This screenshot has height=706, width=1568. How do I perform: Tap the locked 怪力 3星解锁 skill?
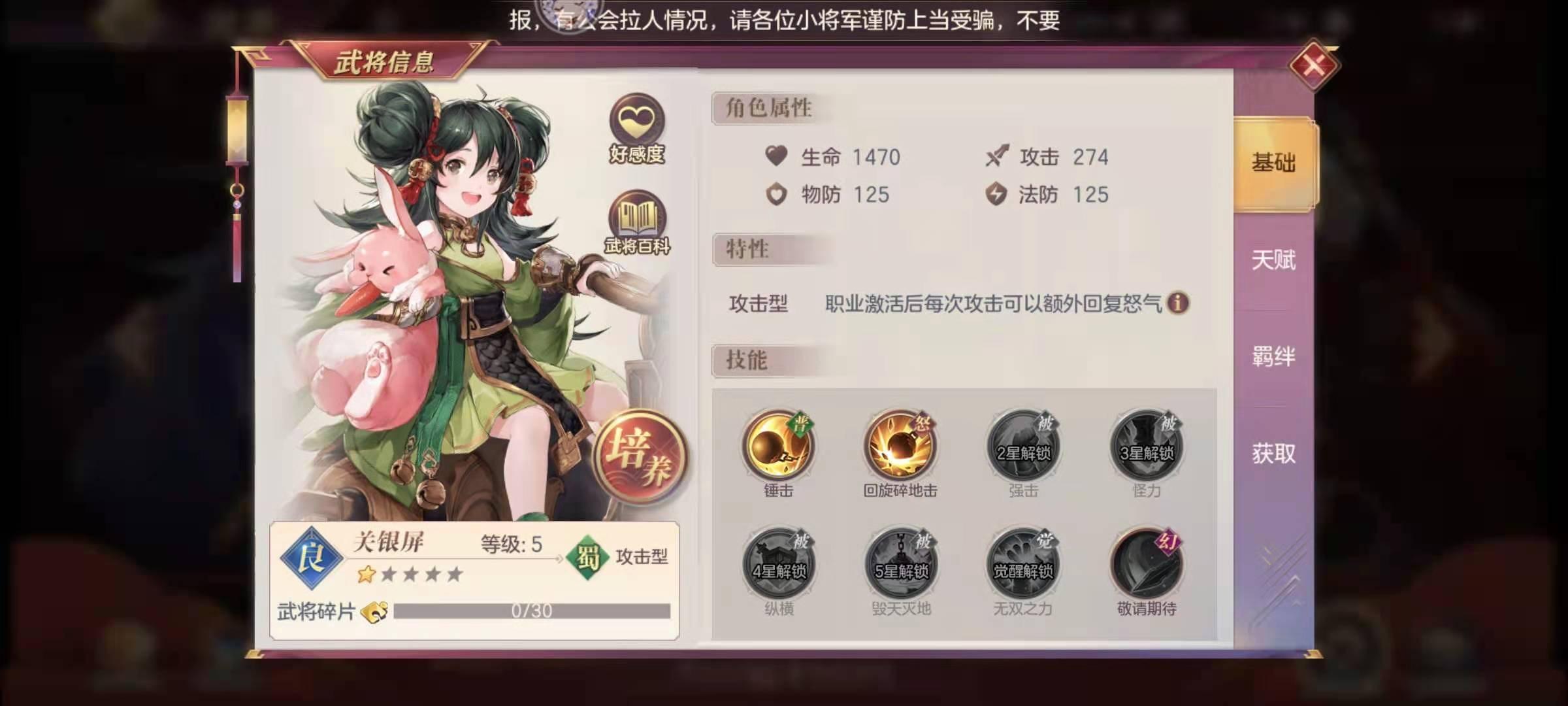tap(1146, 446)
